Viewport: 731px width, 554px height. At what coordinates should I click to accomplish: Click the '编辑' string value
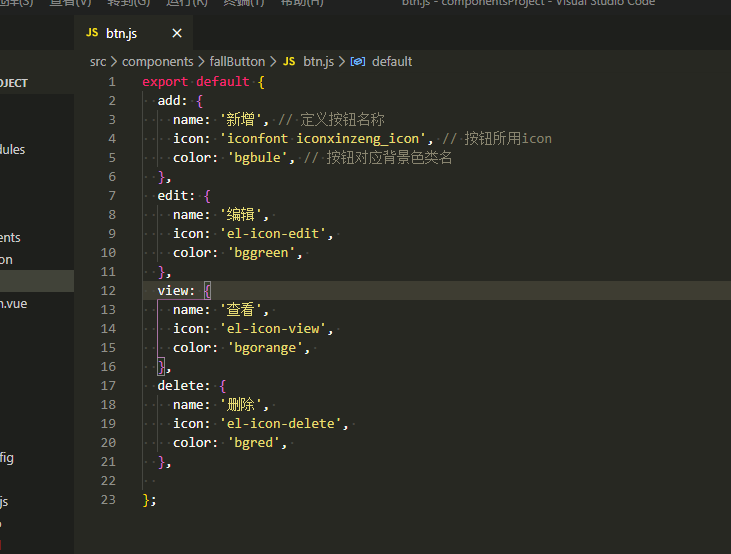pos(241,215)
